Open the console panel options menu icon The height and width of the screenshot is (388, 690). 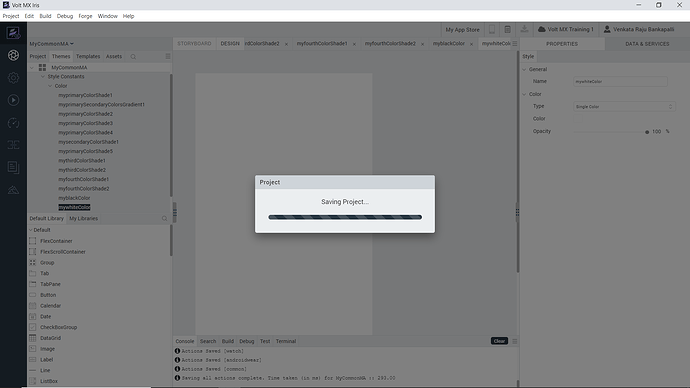(514, 341)
